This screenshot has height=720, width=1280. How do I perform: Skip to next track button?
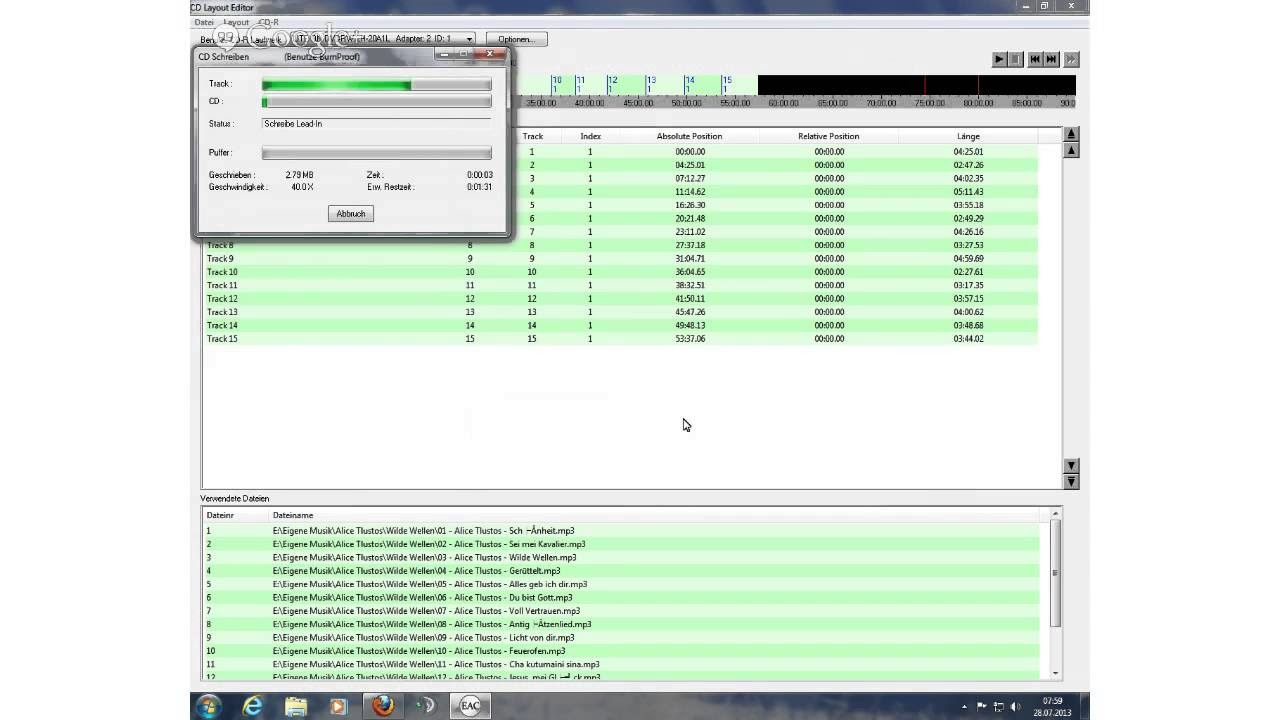[1051, 59]
